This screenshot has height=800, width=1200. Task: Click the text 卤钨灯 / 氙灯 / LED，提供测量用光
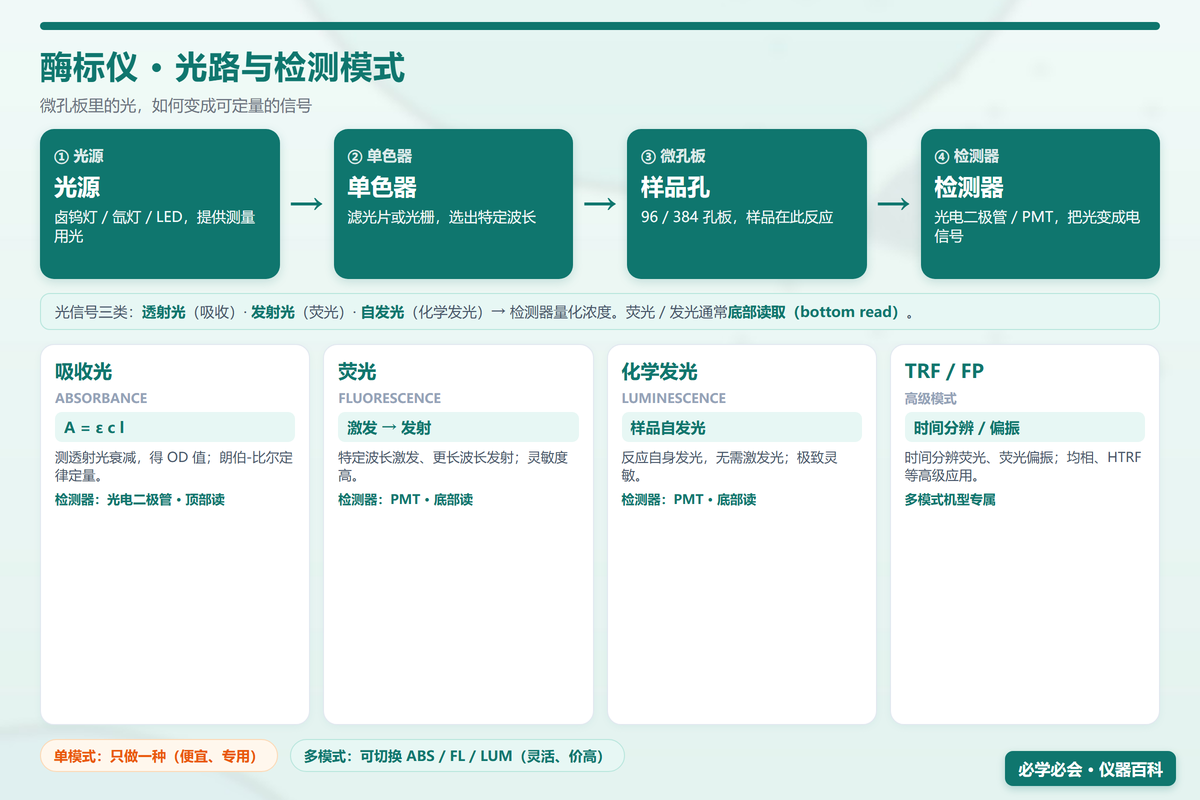155,226
